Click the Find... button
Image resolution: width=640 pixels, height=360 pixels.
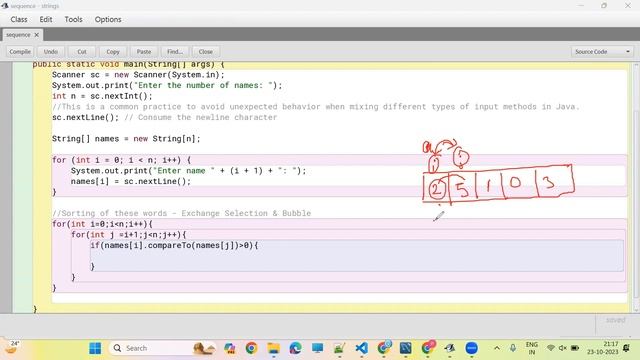point(175,52)
